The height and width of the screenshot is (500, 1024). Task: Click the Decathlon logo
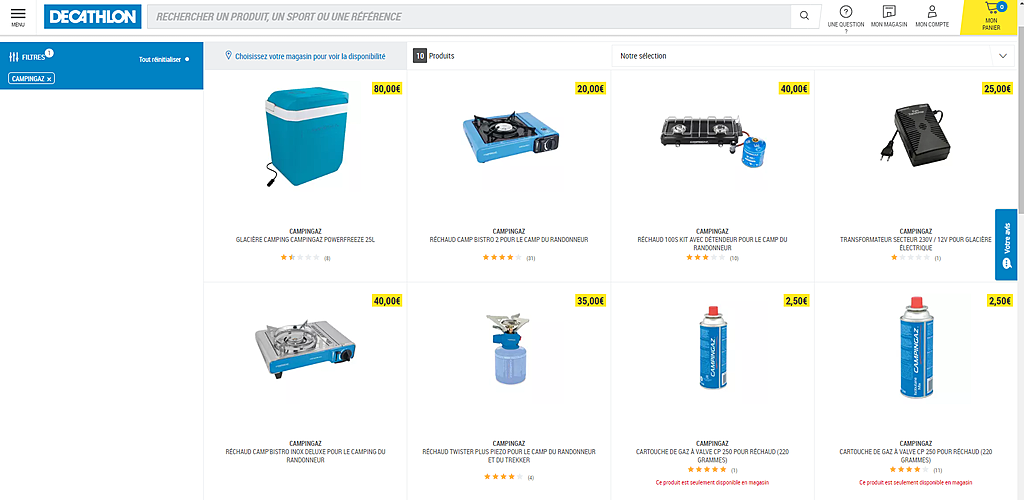[x=93, y=16]
